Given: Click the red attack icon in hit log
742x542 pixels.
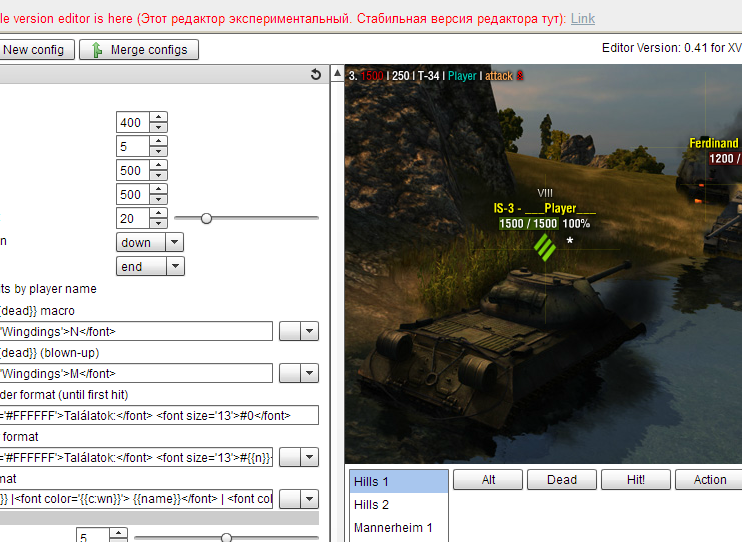Looking at the screenshot, I should click(x=520, y=76).
